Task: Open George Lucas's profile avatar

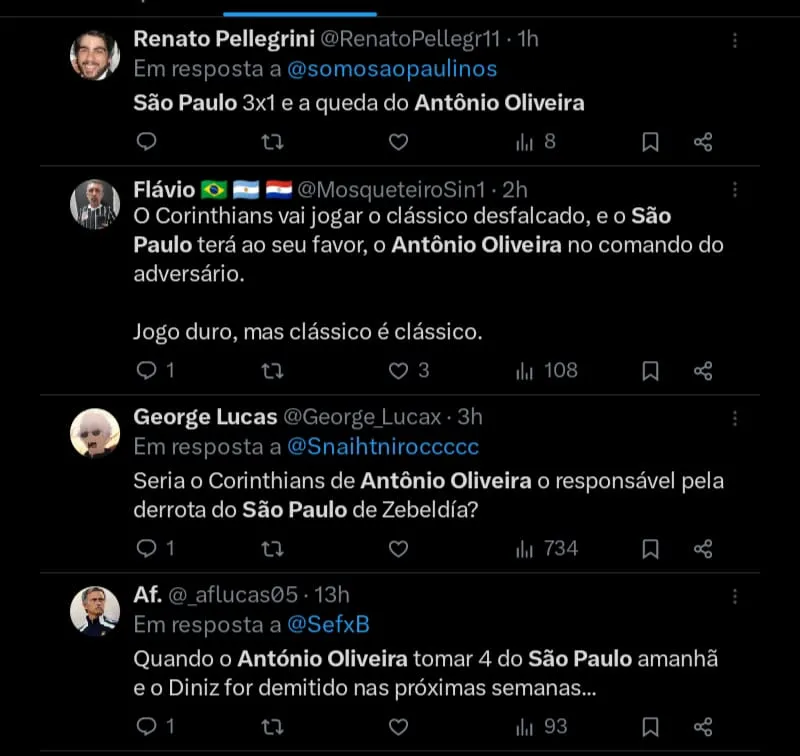Action: coord(95,432)
